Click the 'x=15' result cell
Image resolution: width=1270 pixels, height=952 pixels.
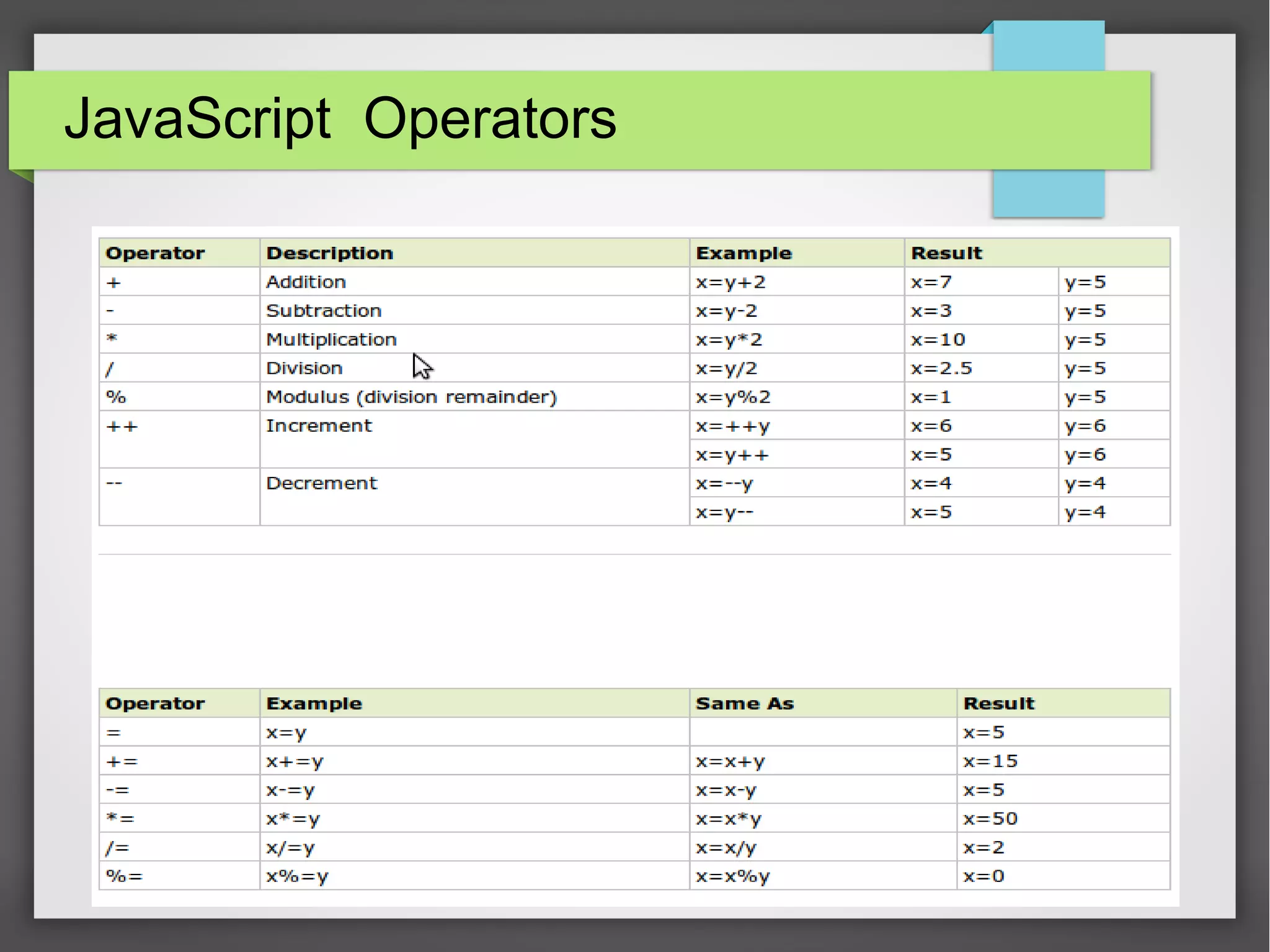tap(1064, 760)
